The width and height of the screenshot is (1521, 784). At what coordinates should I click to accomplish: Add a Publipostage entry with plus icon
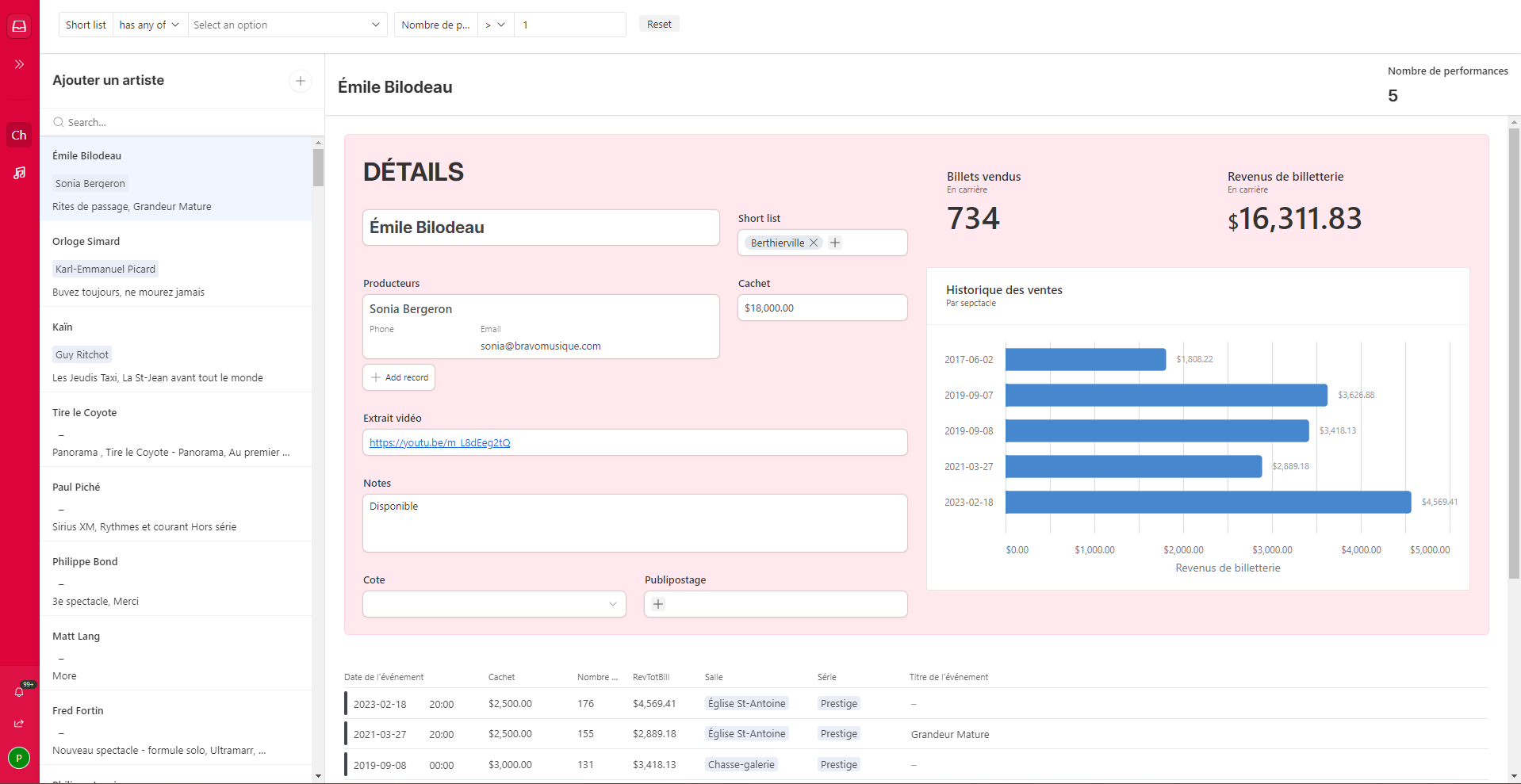coord(658,604)
